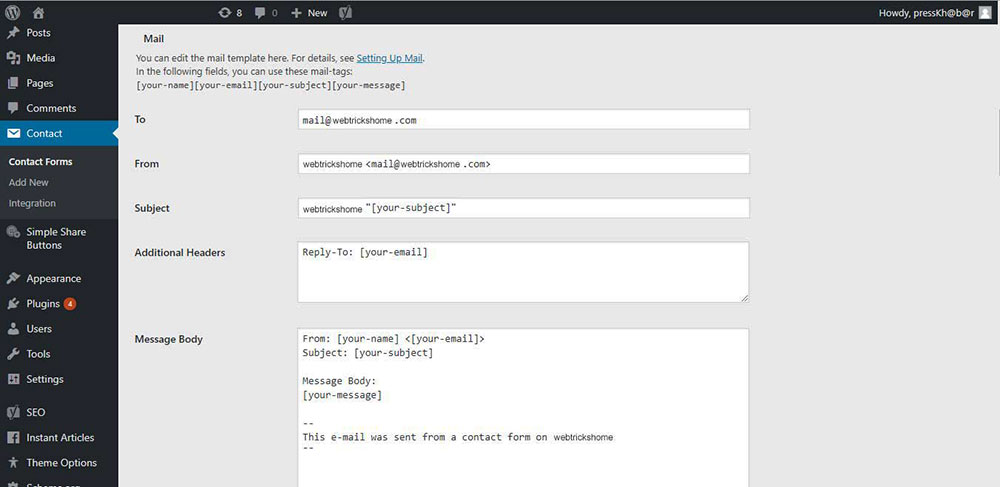1000x487 pixels.
Task: Click the WordPress logo icon
Action: [x=12, y=12]
